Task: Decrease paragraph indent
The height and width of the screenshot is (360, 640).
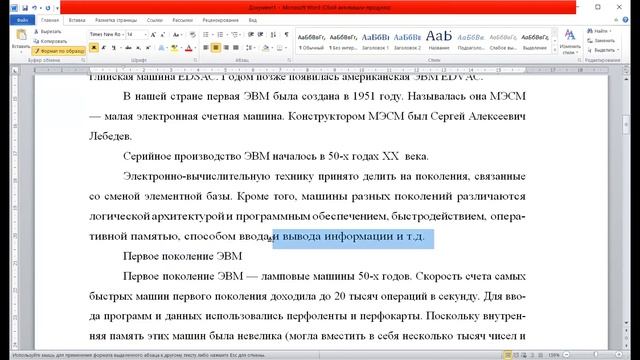Action: pyautogui.click(x=251, y=35)
